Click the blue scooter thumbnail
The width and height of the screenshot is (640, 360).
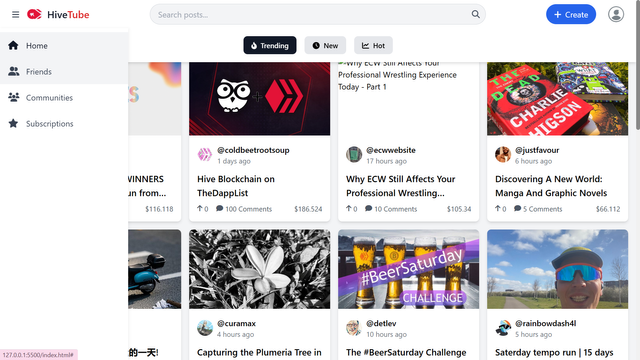tap(155, 269)
